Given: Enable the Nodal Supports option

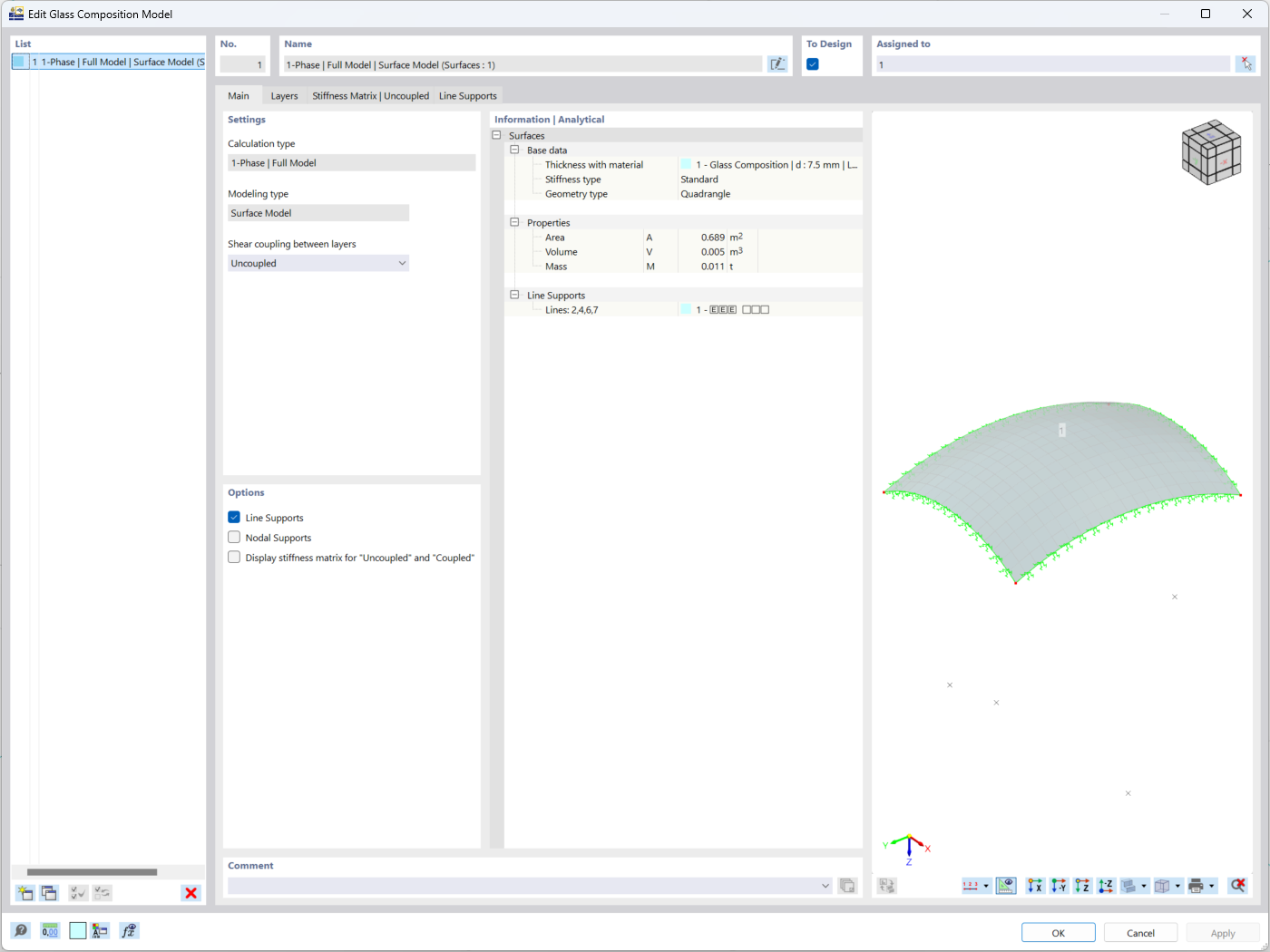Looking at the screenshot, I should coord(234,537).
